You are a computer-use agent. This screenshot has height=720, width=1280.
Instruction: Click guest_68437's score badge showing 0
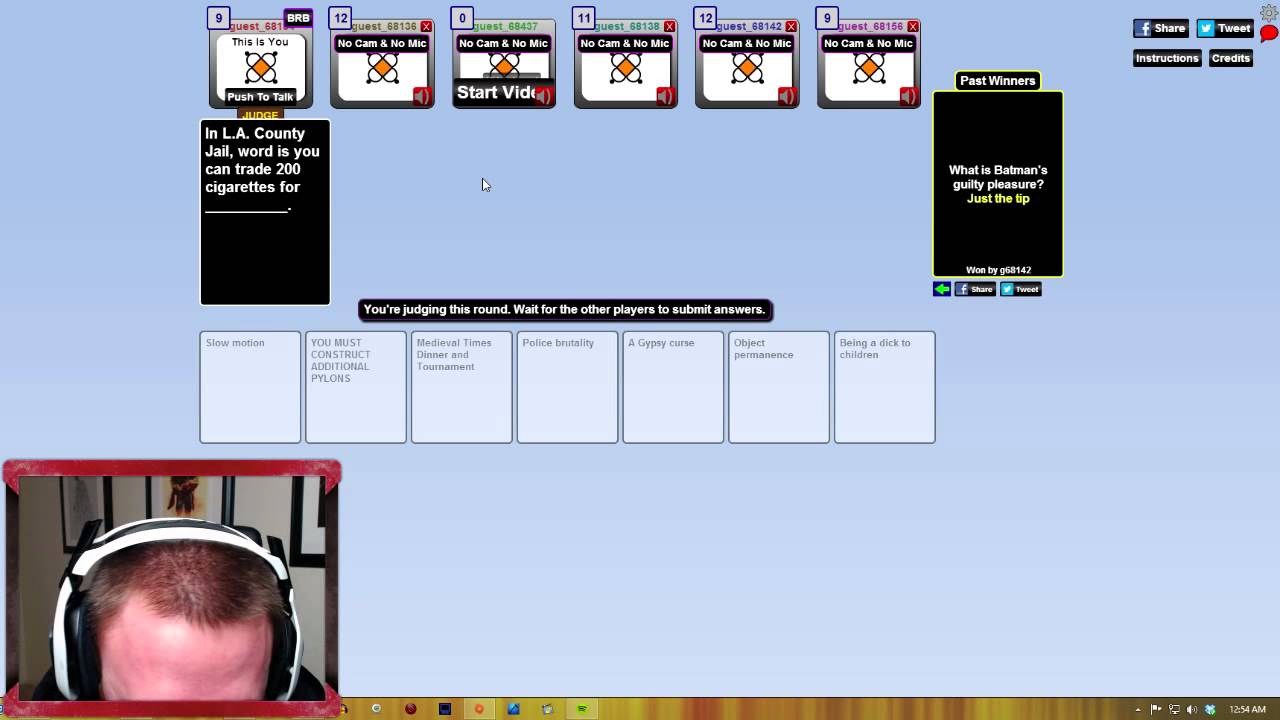point(462,18)
